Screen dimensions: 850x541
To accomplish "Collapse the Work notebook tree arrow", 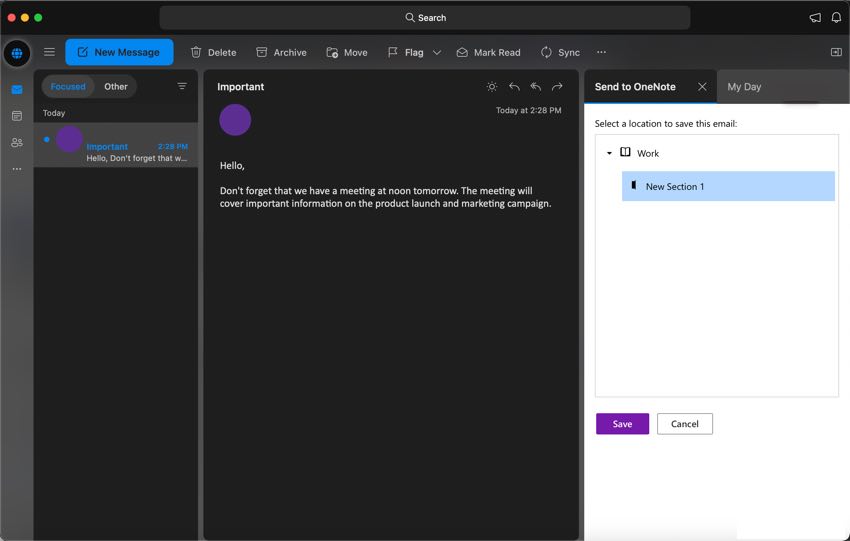I will click(609, 153).
